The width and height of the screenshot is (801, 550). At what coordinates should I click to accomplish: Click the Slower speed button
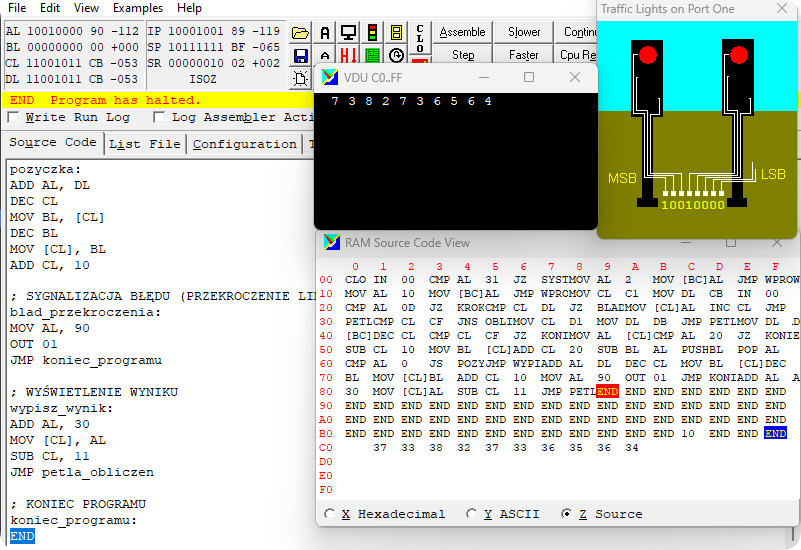[x=524, y=32]
